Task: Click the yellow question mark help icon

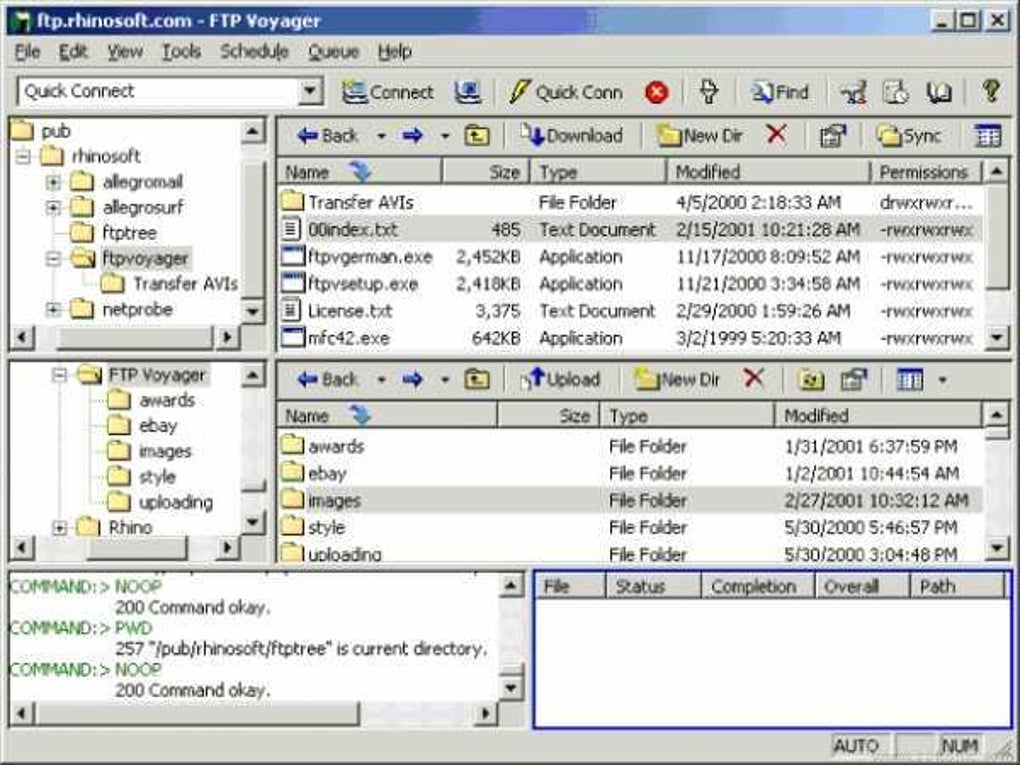Action: [991, 91]
